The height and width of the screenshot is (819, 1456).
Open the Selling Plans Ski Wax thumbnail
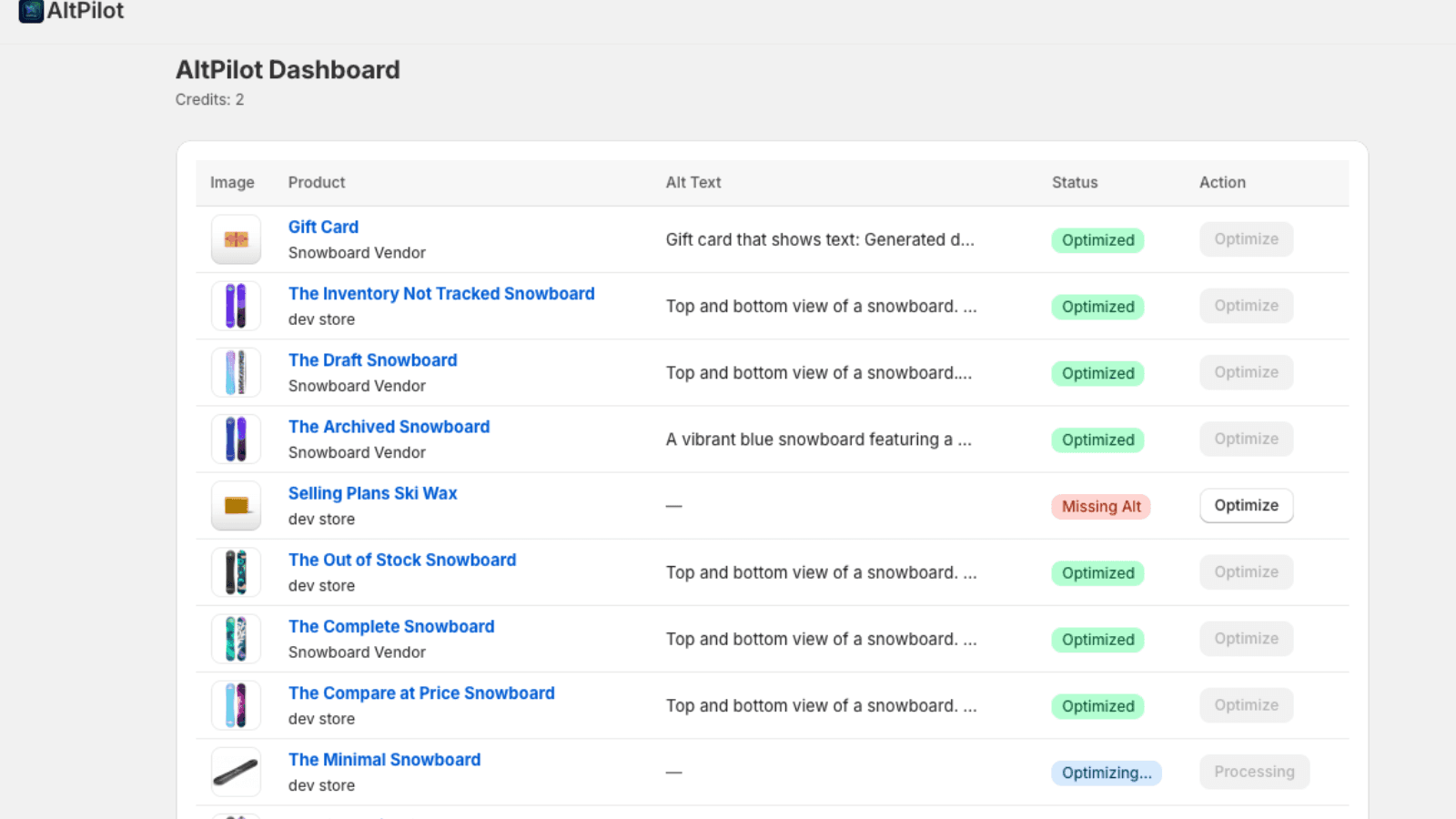click(x=236, y=506)
